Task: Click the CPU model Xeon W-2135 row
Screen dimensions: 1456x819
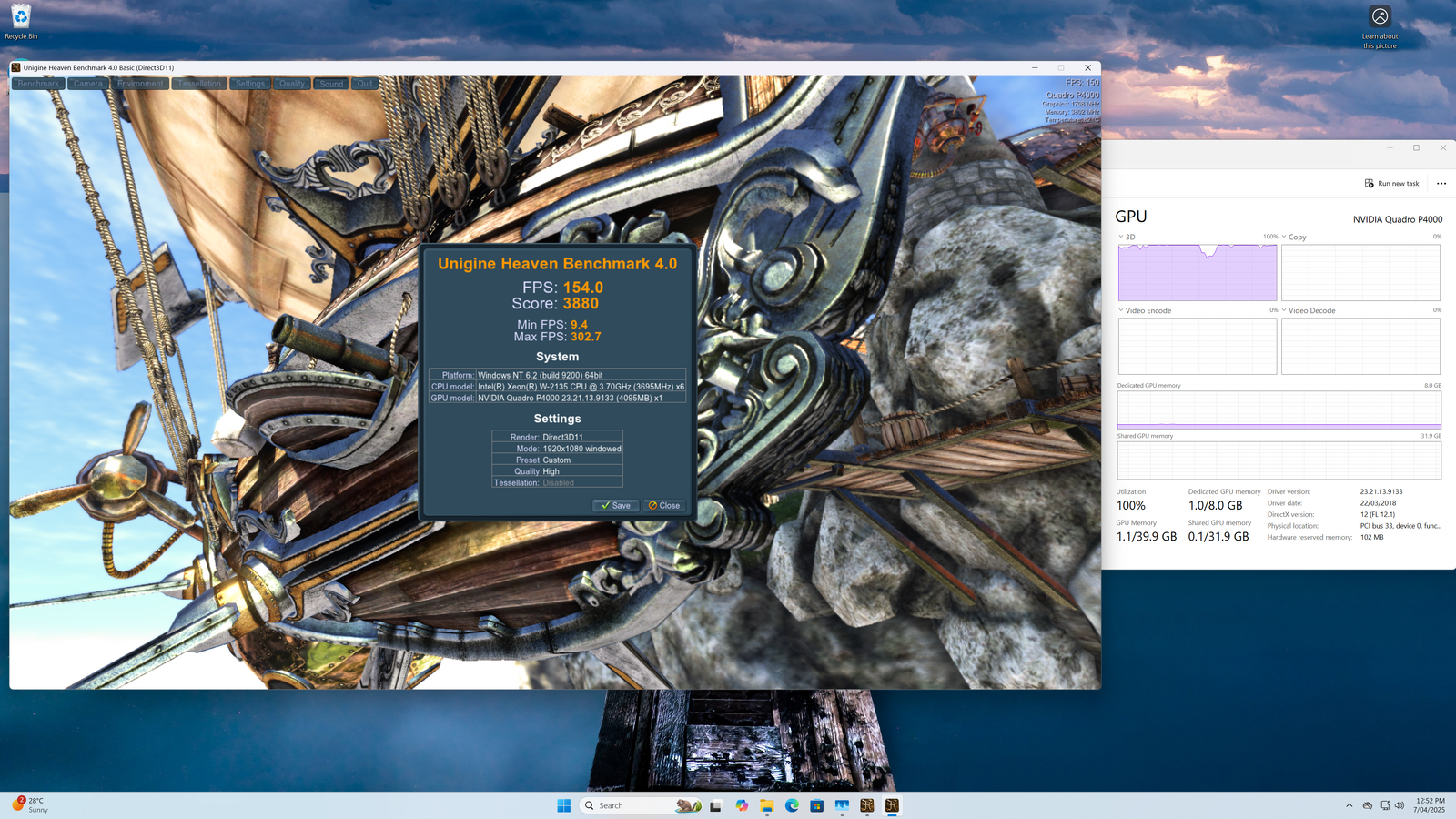Action: pos(558,387)
